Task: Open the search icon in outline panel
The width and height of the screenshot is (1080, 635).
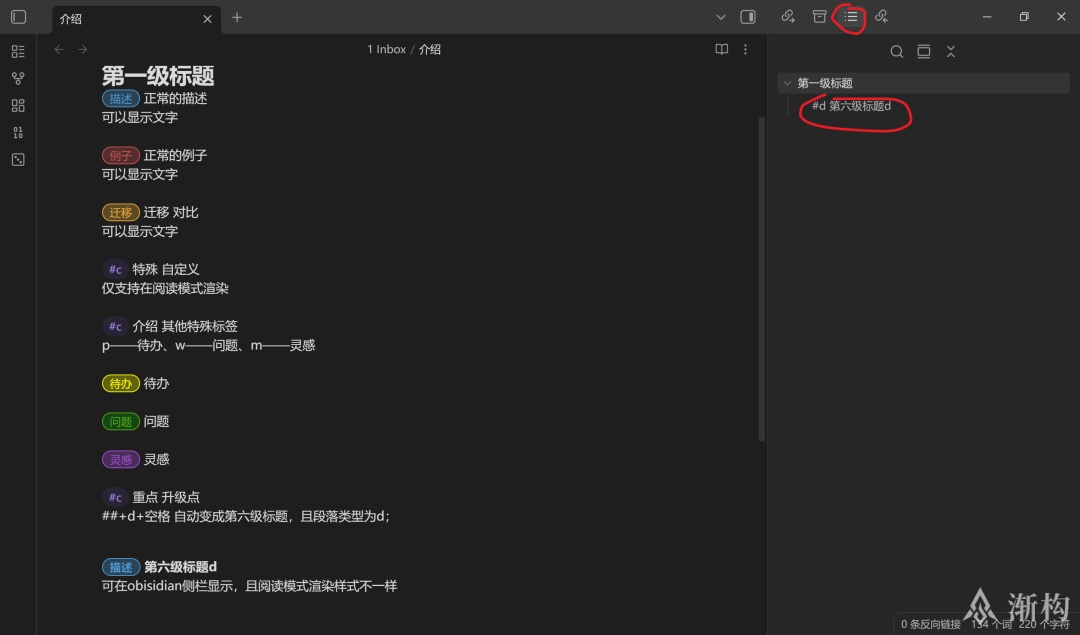Action: (897, 51)
